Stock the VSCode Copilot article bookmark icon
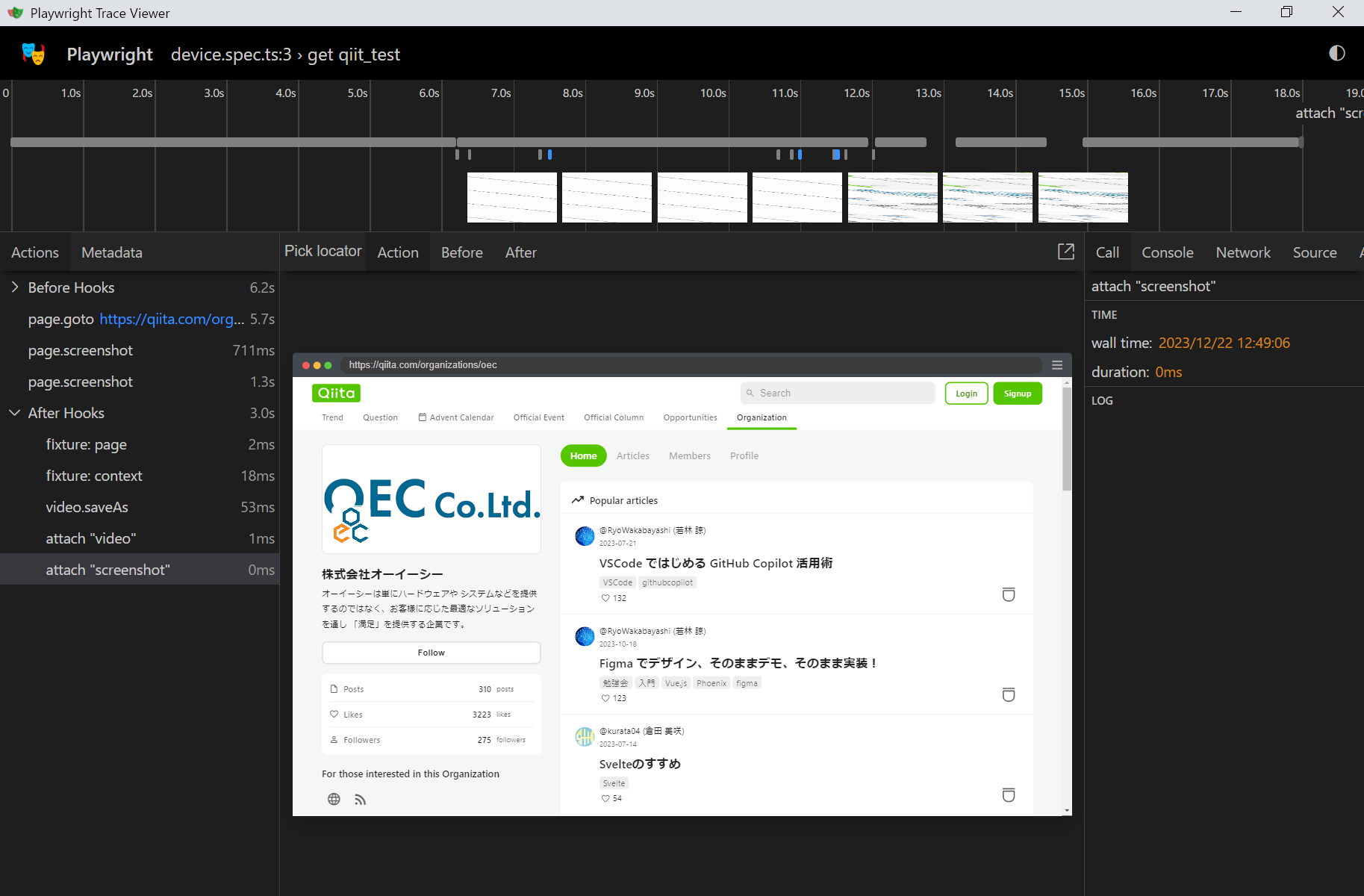Image resolution: width=1364 pixels, height=896 pixels. [1008, 594]
